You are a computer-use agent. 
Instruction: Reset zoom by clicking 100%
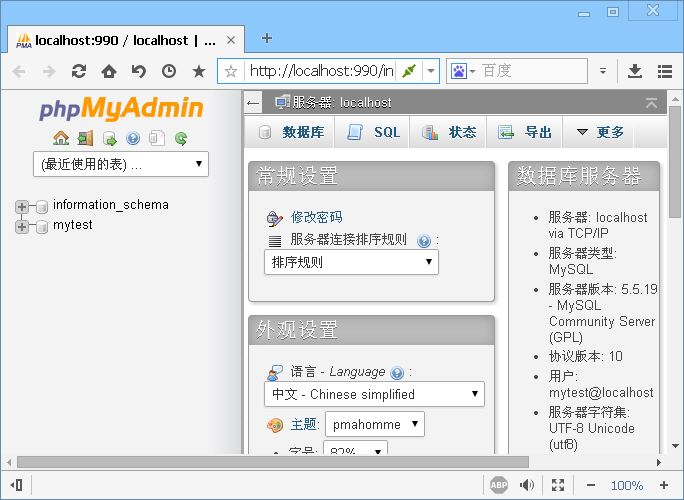coord(627,485)
